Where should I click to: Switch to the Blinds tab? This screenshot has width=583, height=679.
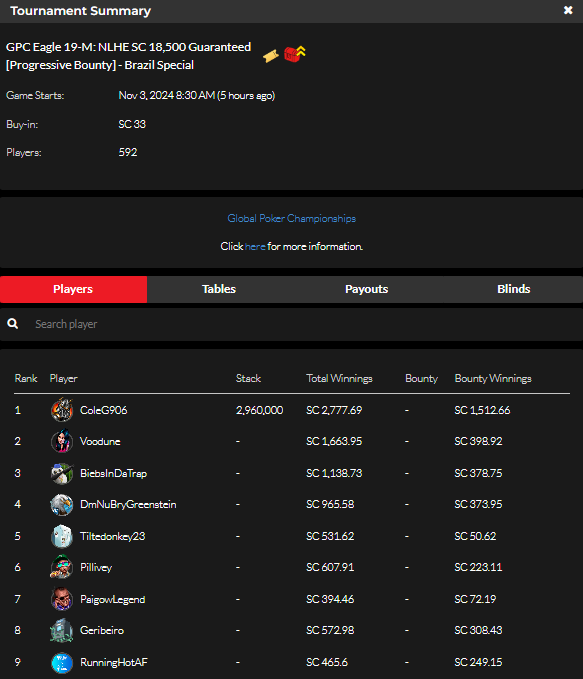coord(514,289)
